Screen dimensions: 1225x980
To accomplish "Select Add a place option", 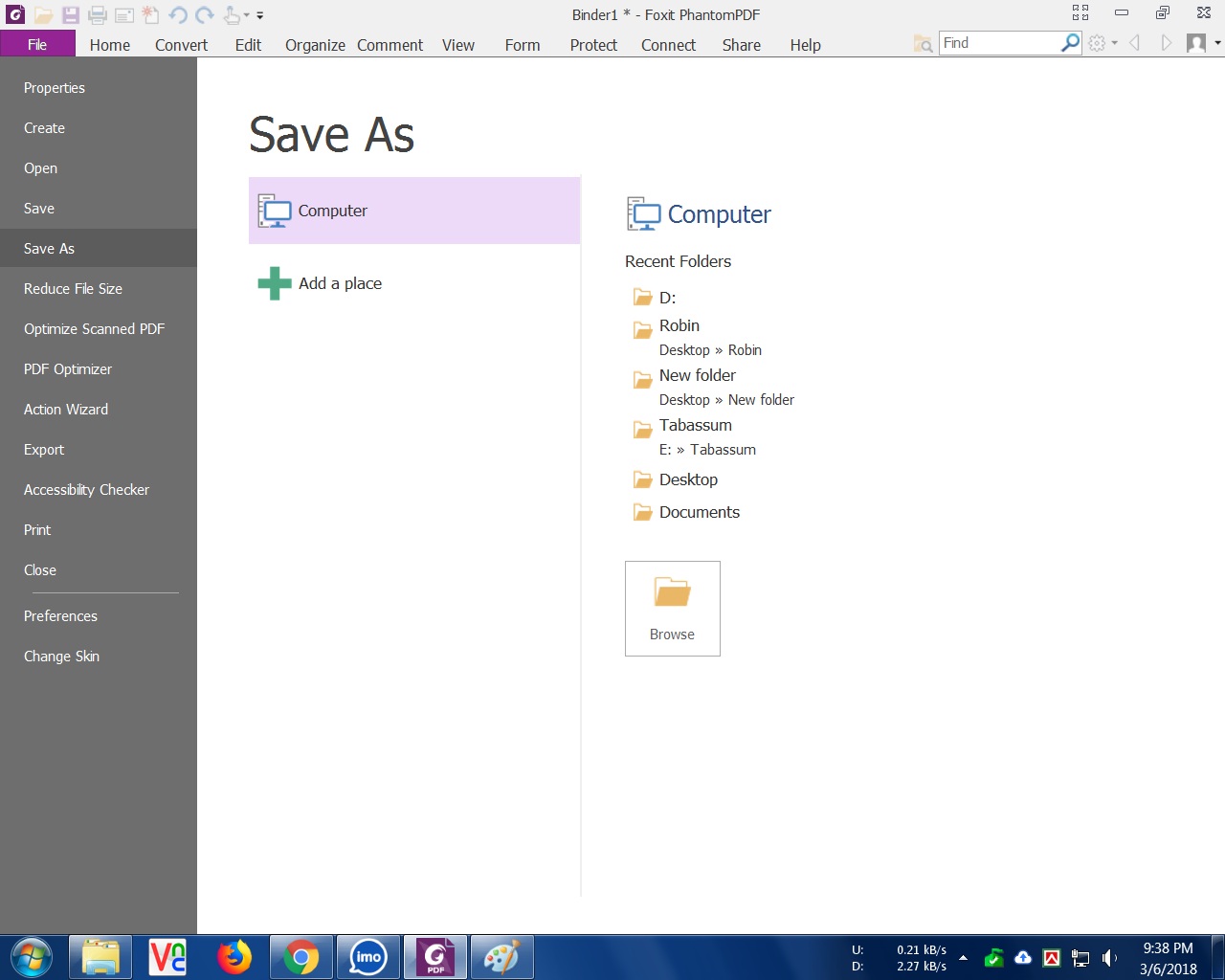I will click(x=339, y=283).
